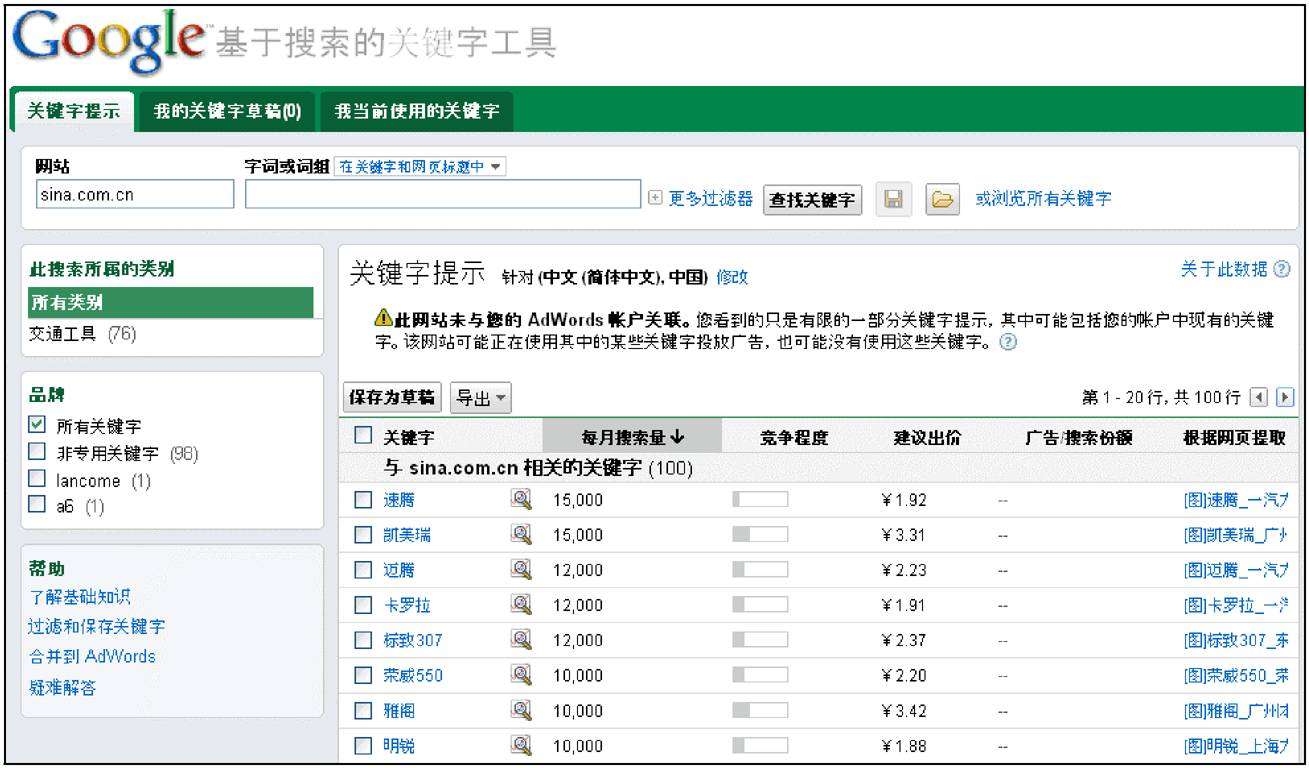
Task: Sort by 每月搜索量 column header
Action: (632, 437)
